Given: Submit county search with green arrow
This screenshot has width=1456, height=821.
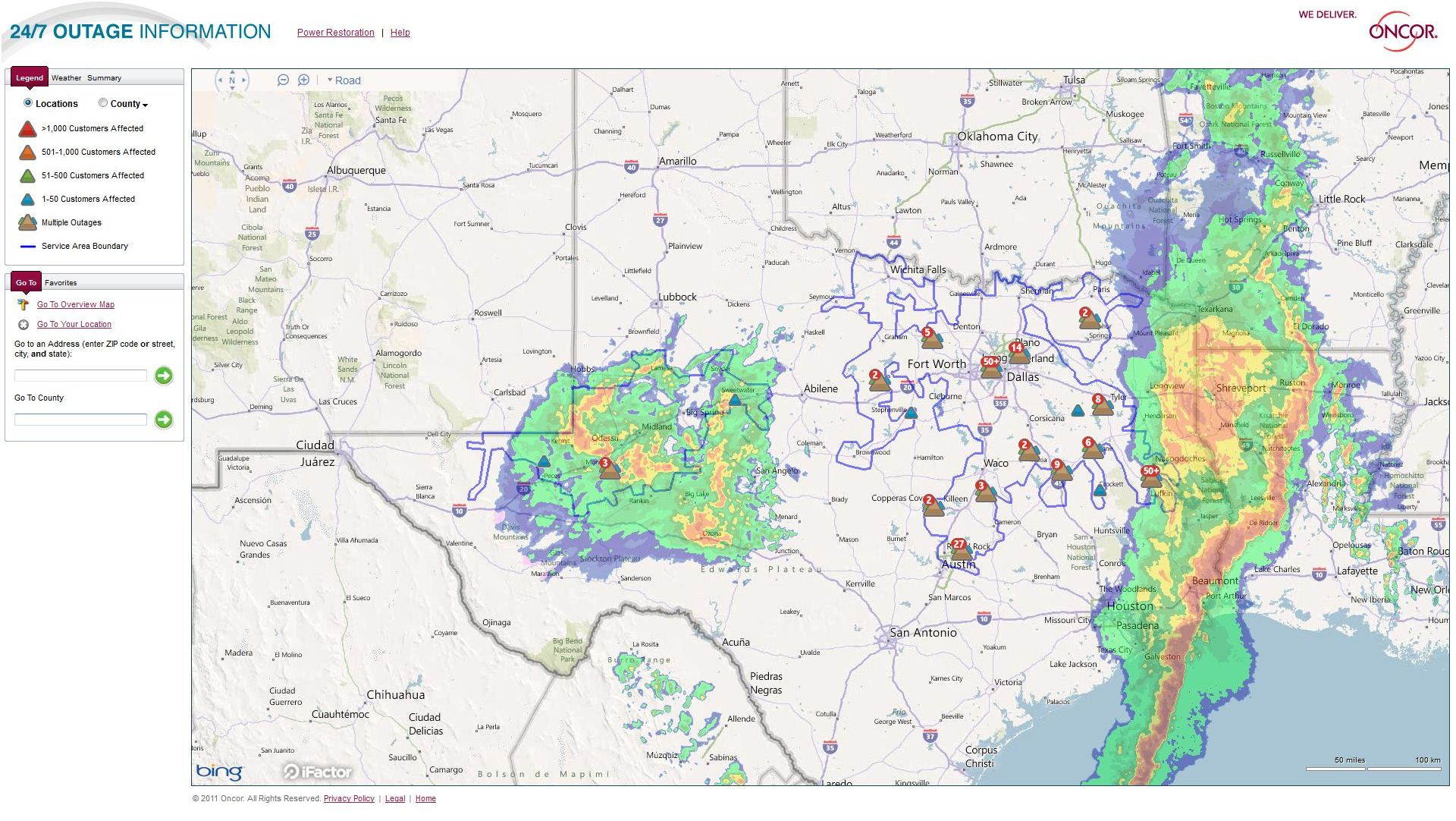Looking at the screenshot, I should click(164, 420).
